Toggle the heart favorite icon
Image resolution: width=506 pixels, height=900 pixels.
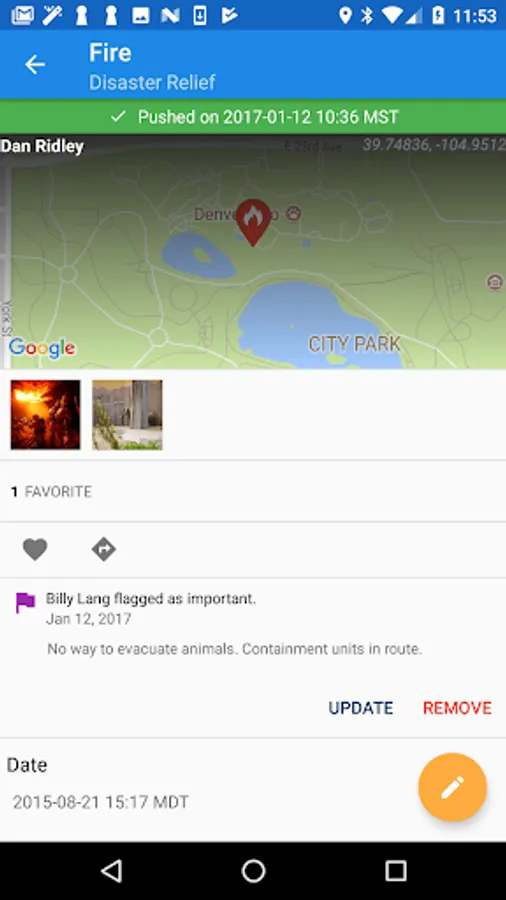(x=35, y=549)
